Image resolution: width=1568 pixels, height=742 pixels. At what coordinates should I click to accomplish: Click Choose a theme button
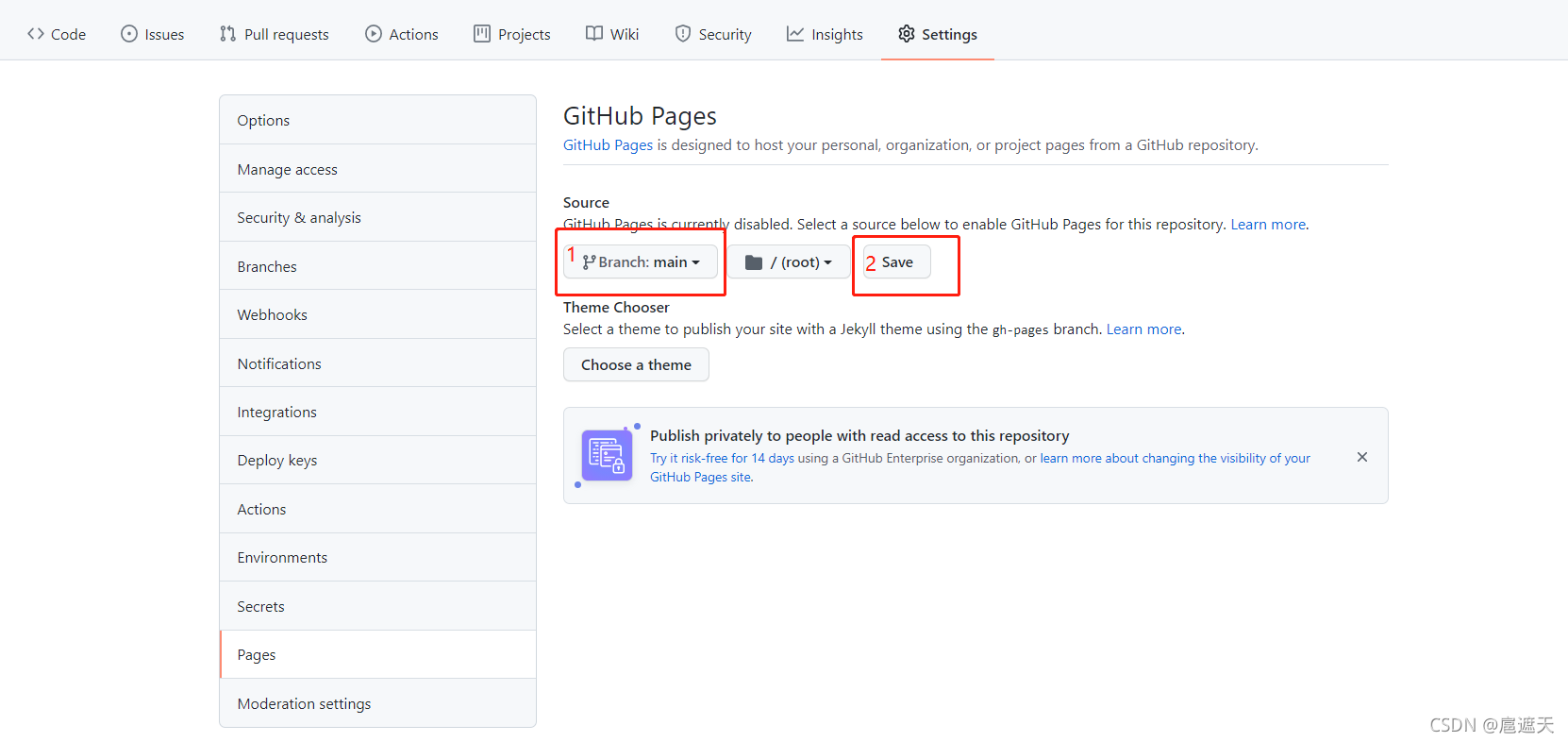pos(636,364)
